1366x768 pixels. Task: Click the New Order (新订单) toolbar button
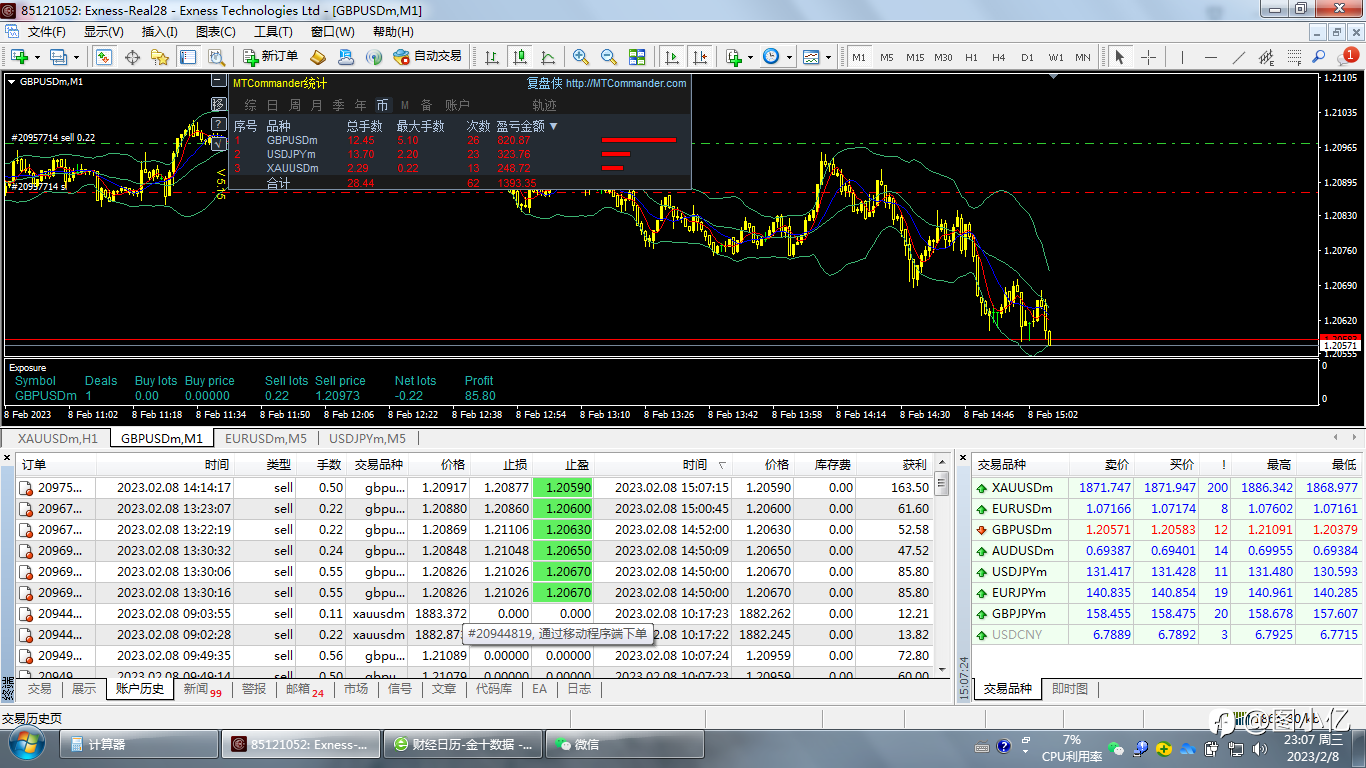269,57
